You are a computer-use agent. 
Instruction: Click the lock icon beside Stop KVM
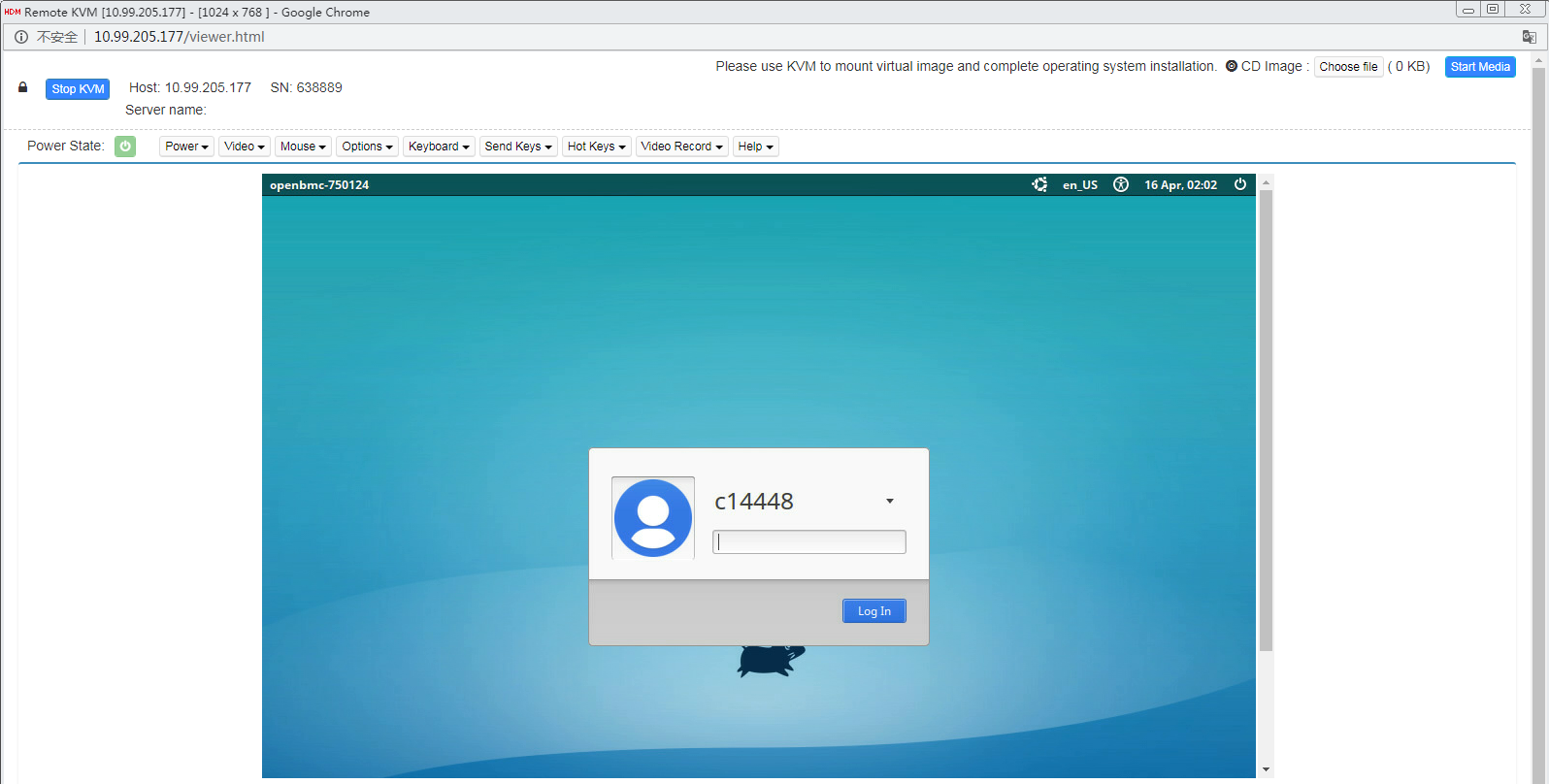(23, 87)
